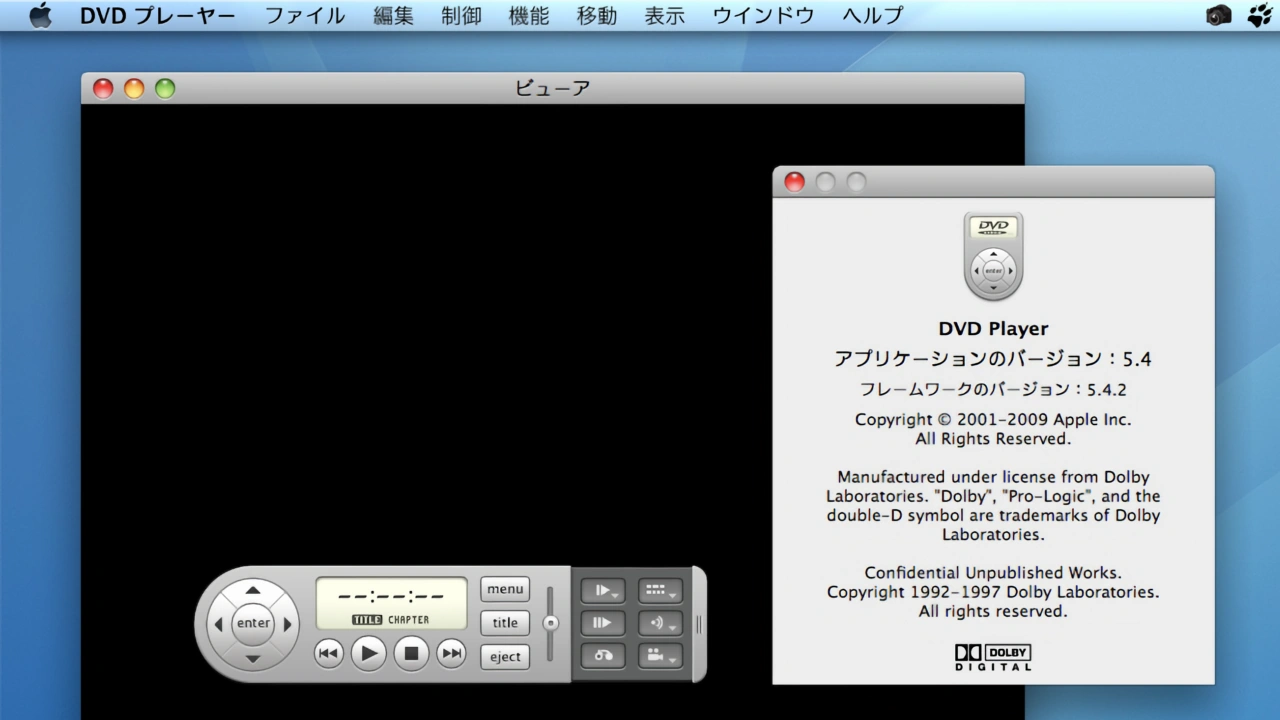Toggle CHAPTER indicator in the controller display
The image size is (1280, 720).
coord(409,620)
